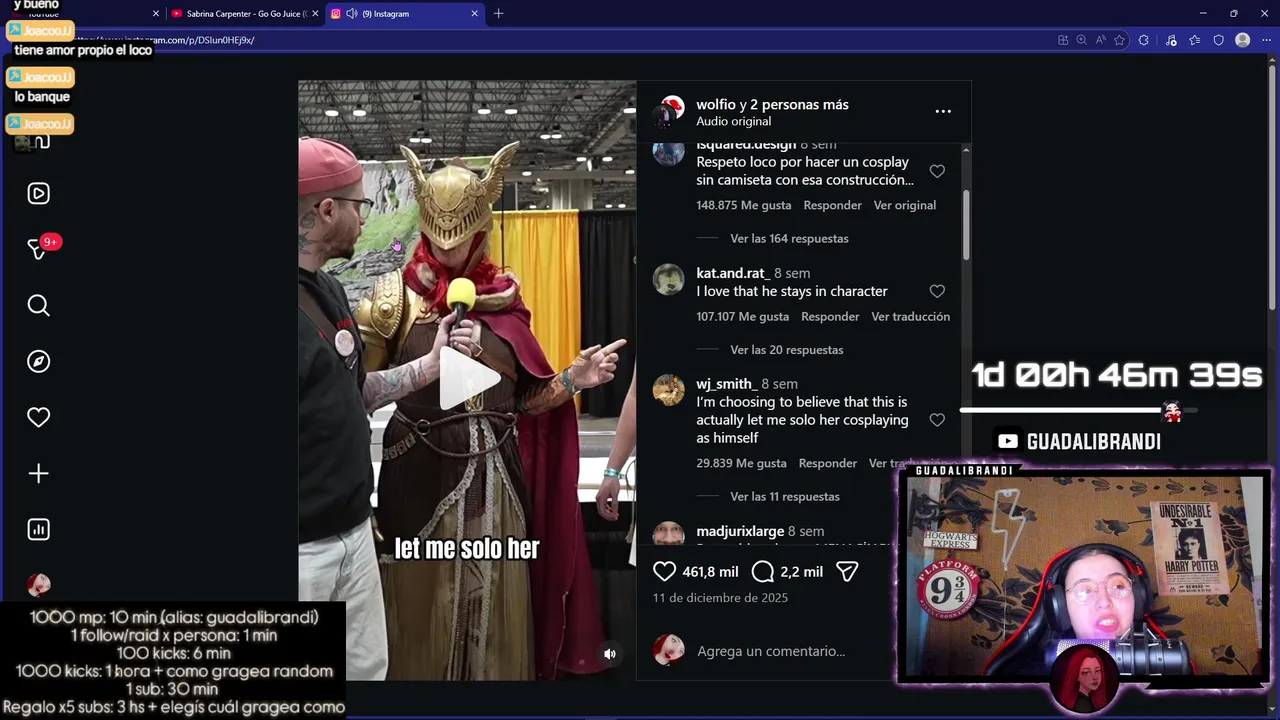Click the comment bubble icon under post

[x=763, y=571]
